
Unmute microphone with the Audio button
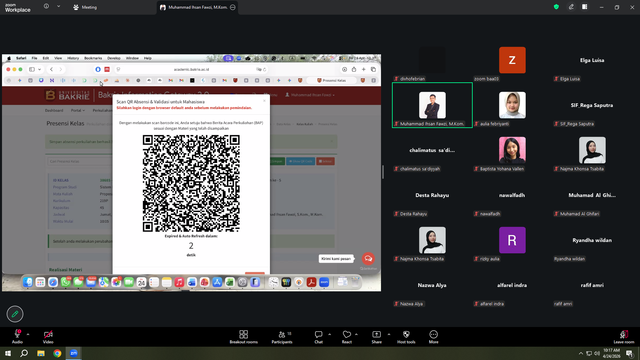pyautogui.click(x=18, y=336)
